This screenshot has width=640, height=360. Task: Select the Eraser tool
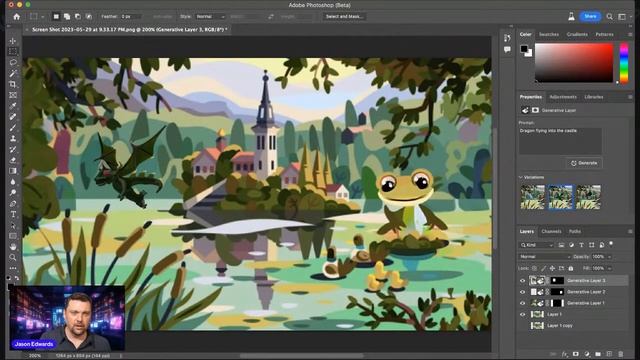click(13, 160)
